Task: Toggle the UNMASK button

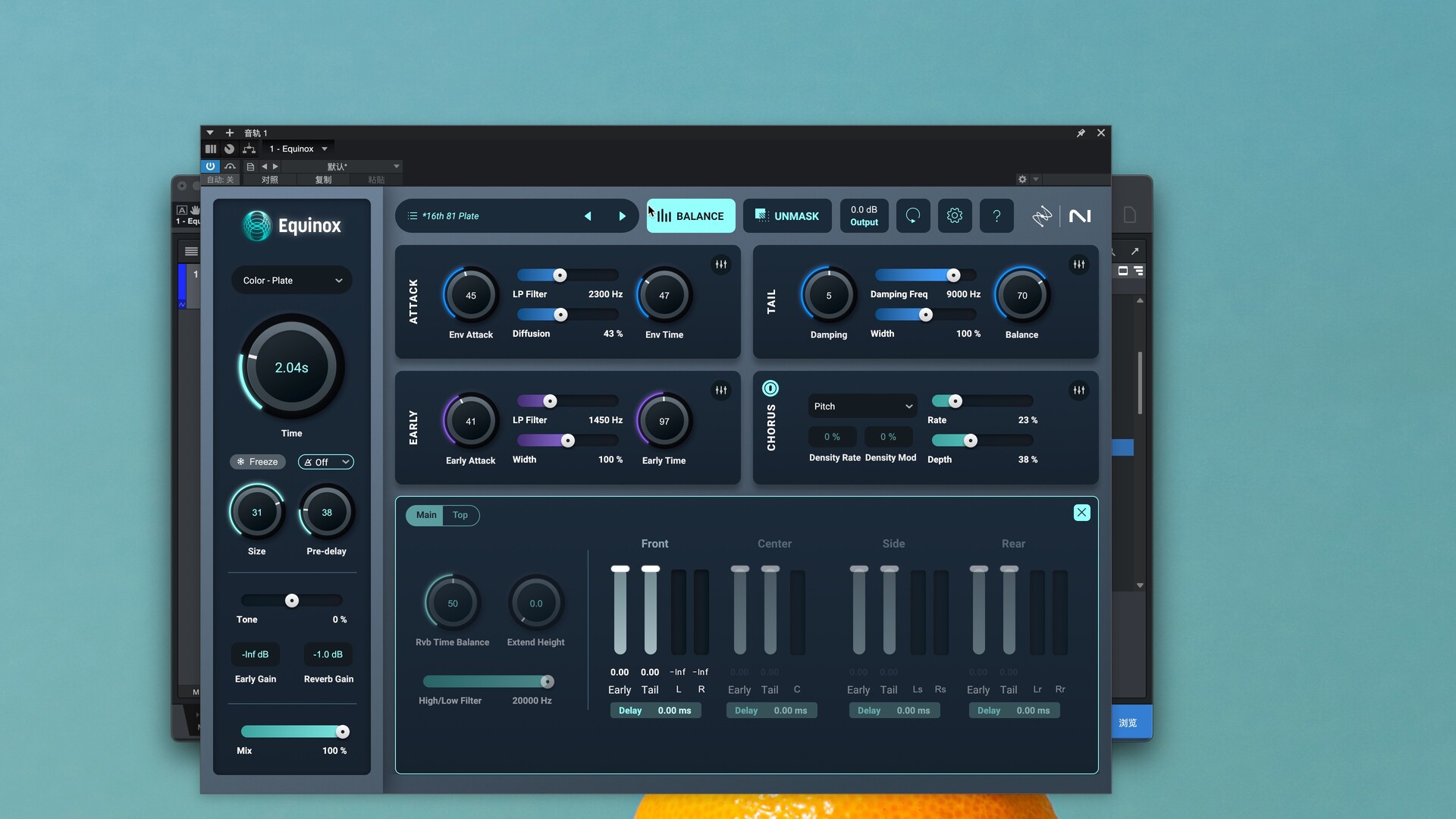Action: [787, 216]
